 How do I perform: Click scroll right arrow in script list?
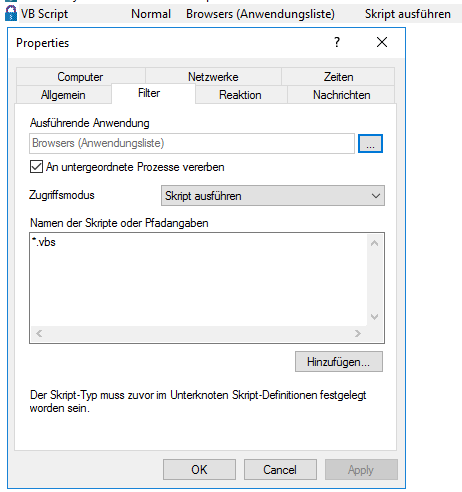[358, 333]
